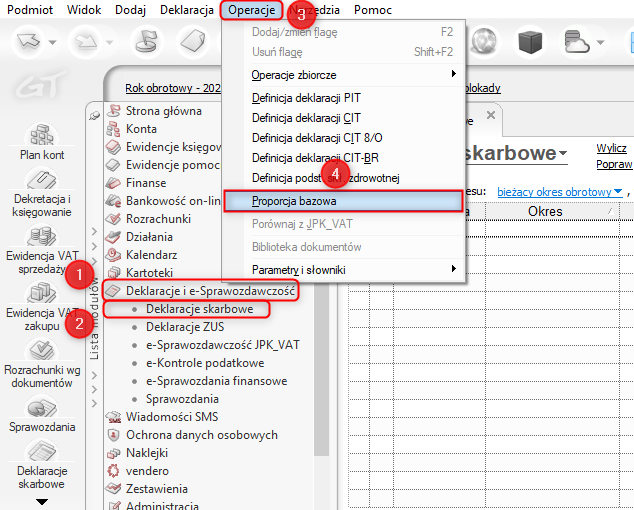Click the globe toolbar icon
634x510 pixels.
[x=484, y=41]
